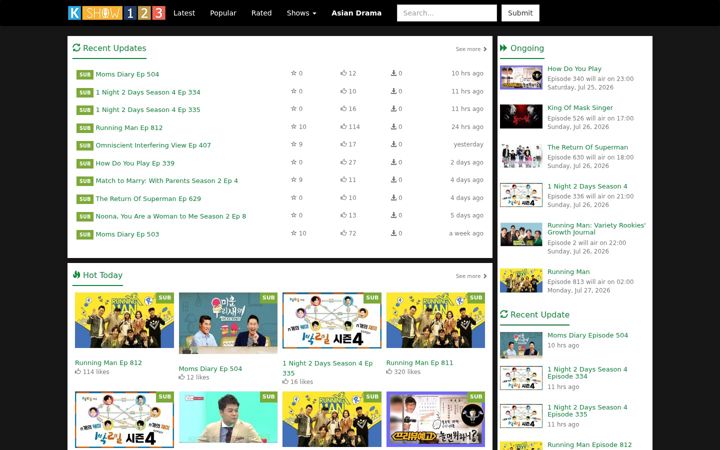Click the refresh icon beside Recent Updates heading

tap(76, 48)
